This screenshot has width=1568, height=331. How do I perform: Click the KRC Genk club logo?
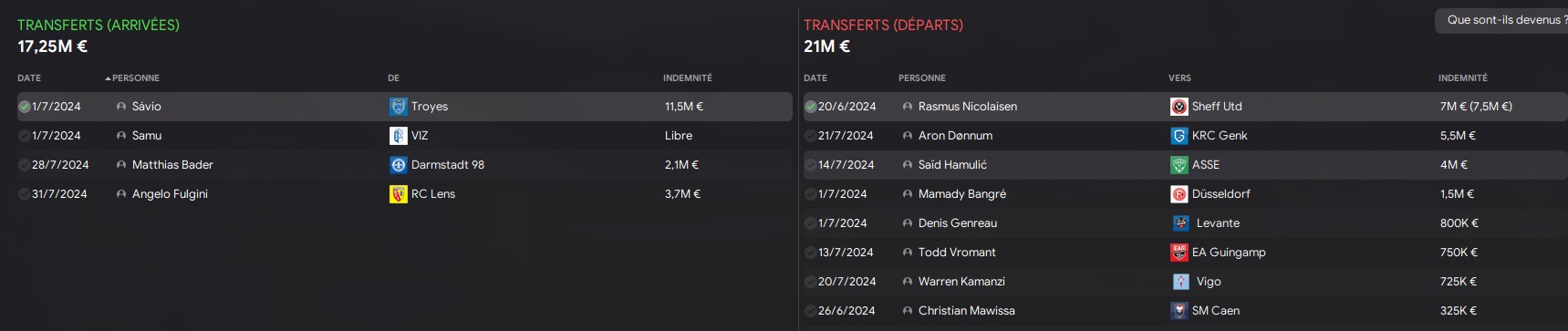point(1179,136)
